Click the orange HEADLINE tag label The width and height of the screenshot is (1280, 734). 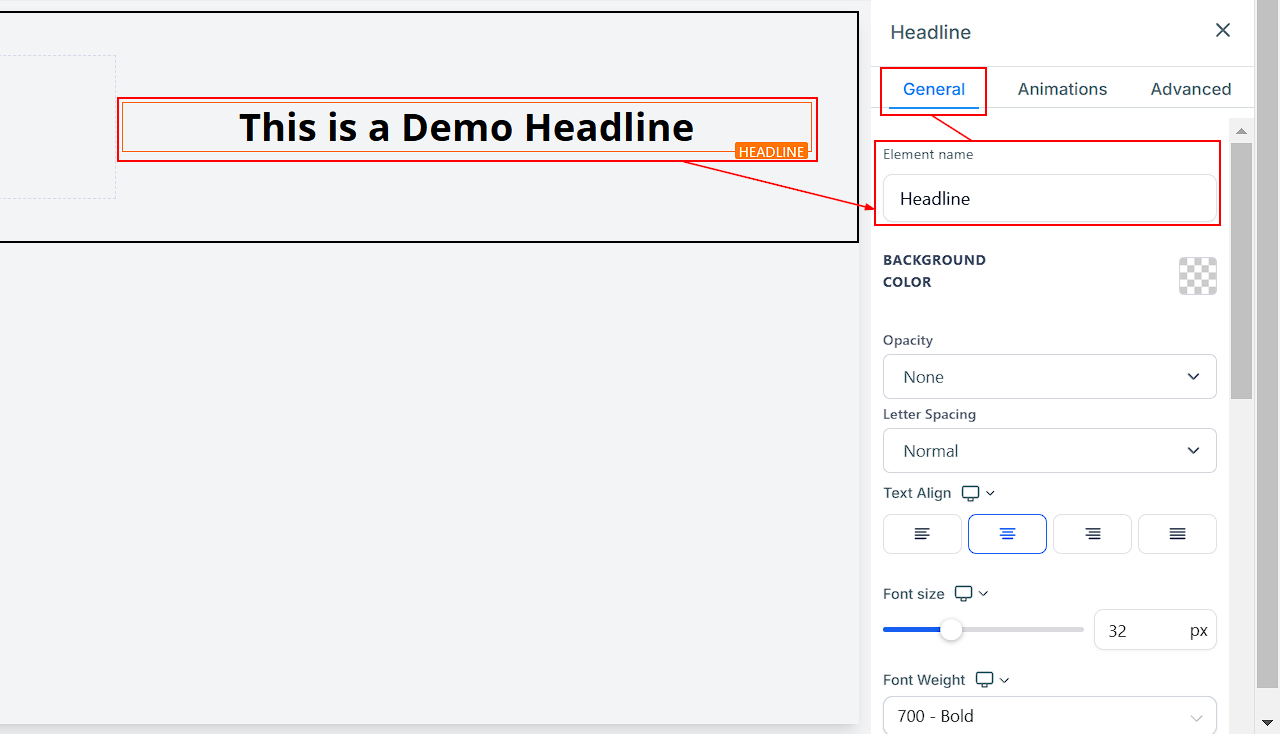click(x=771, y=151)
